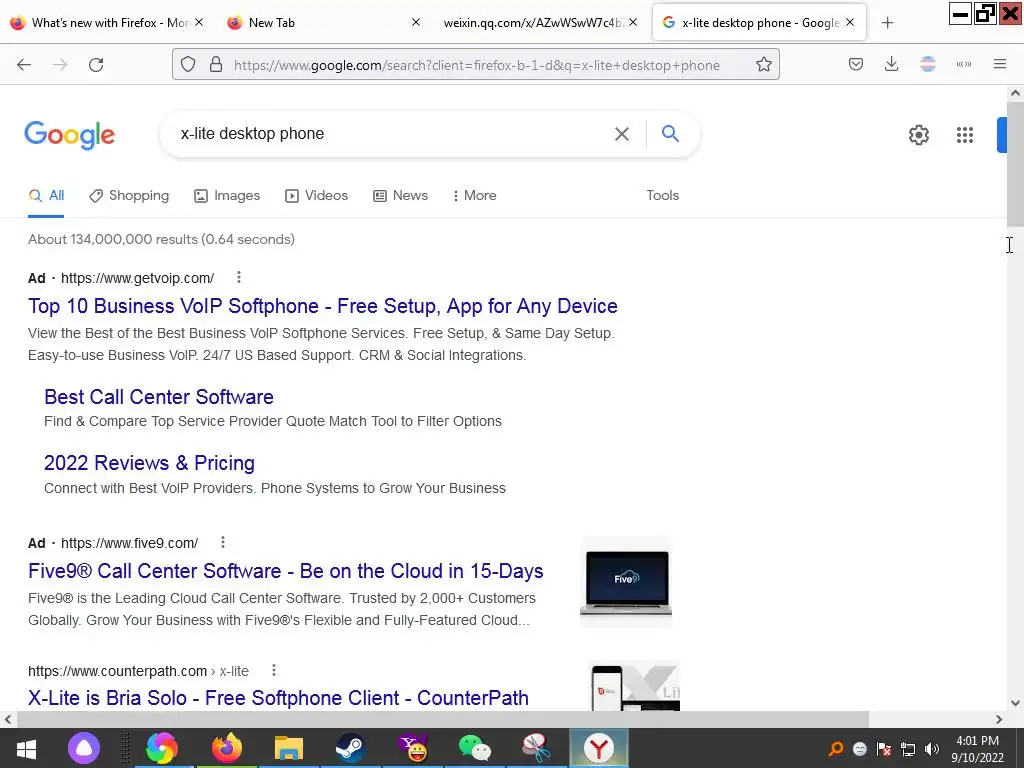The width and height of the screenshot is (1024, 768).
Task: Click the About 134,000,000 results text
Action: (161, 240)
